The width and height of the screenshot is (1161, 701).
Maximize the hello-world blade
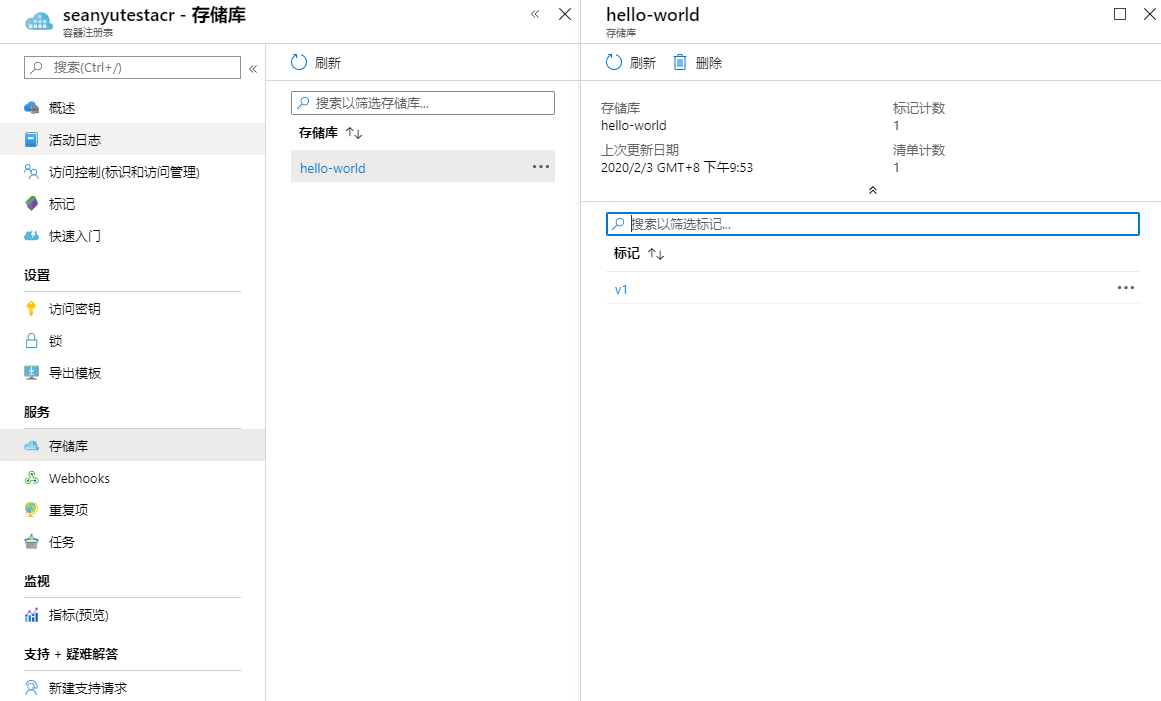pos(1120,14)
